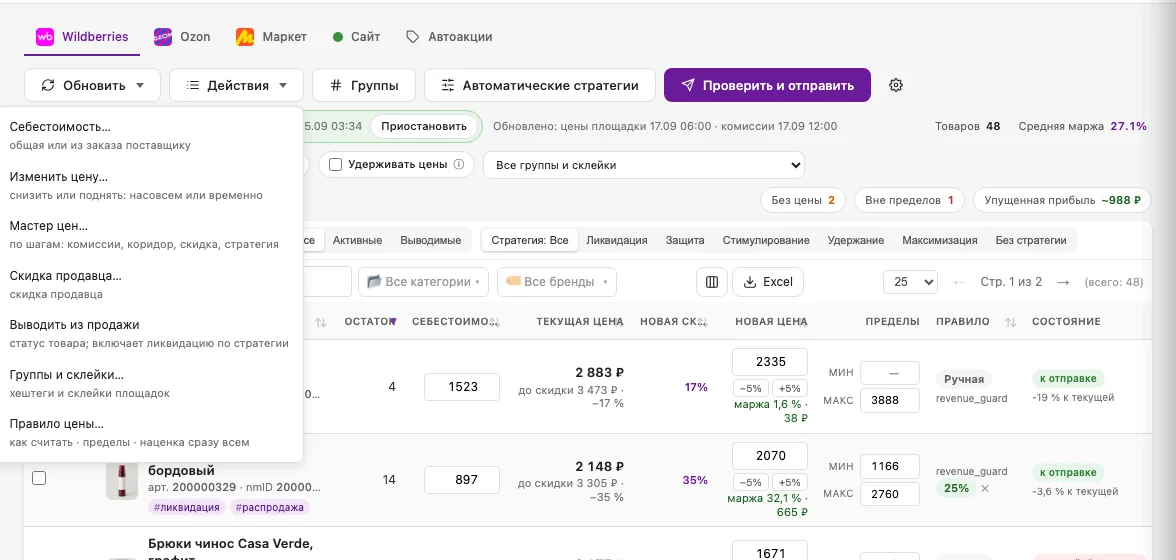Image resolution: width=1176 pixels, height=560 pixels.
Task: Sort by Новая цена column header
Action: point(771,322)
